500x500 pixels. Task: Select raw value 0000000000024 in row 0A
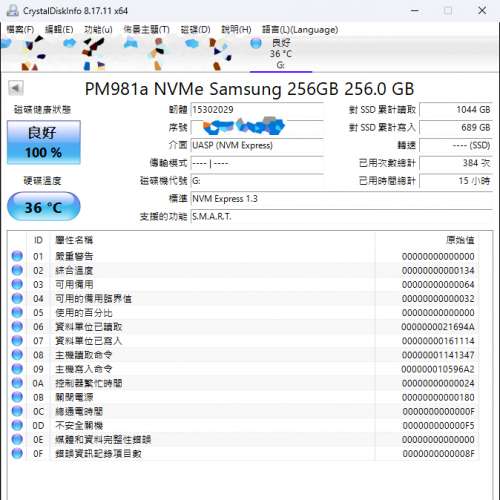click(438, 383)
